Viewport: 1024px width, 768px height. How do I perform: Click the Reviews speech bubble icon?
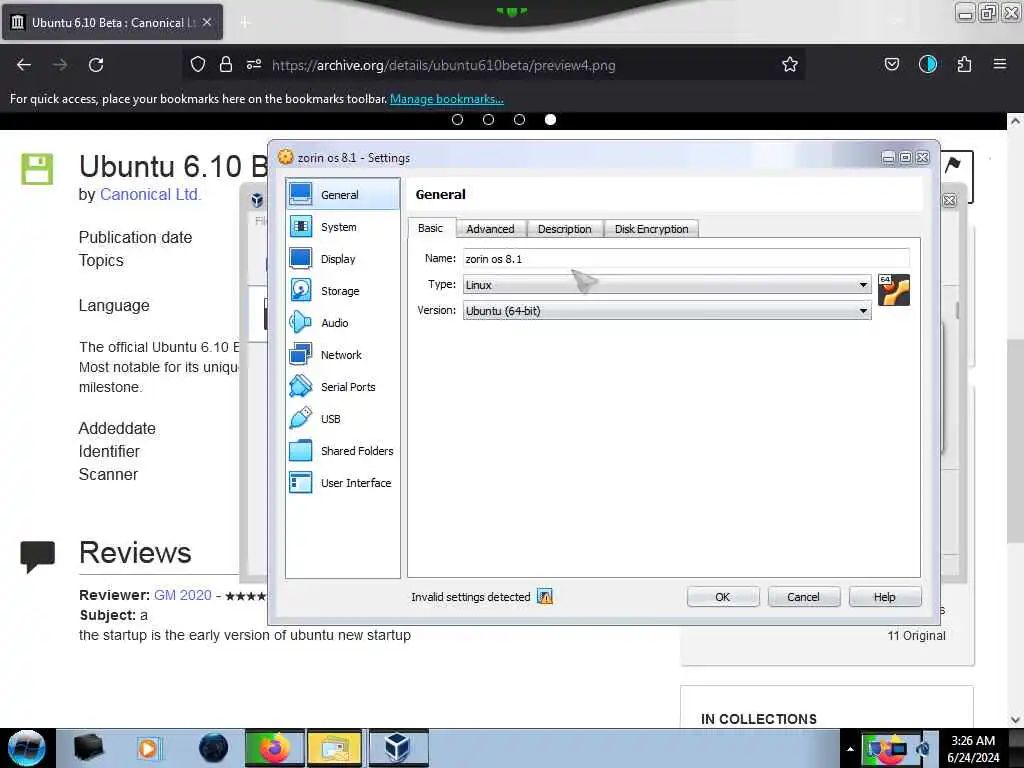pyautogui.click(x=37, y=557)
